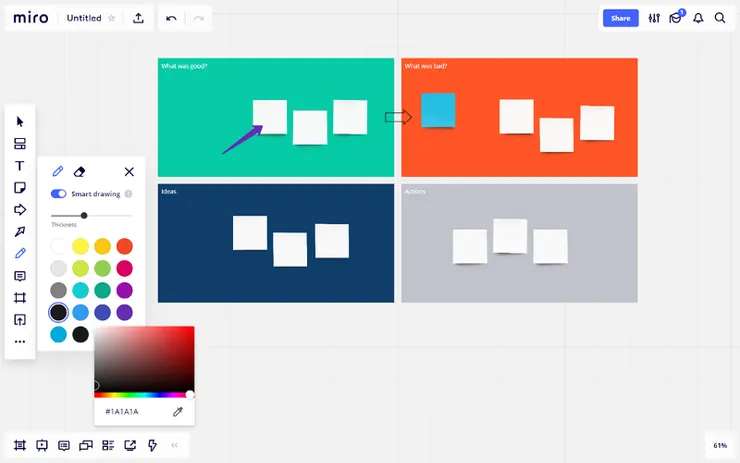The width and height of the screenshot is (740, 463).
Task: Star the Untitled board
Action: pos(111,18)
